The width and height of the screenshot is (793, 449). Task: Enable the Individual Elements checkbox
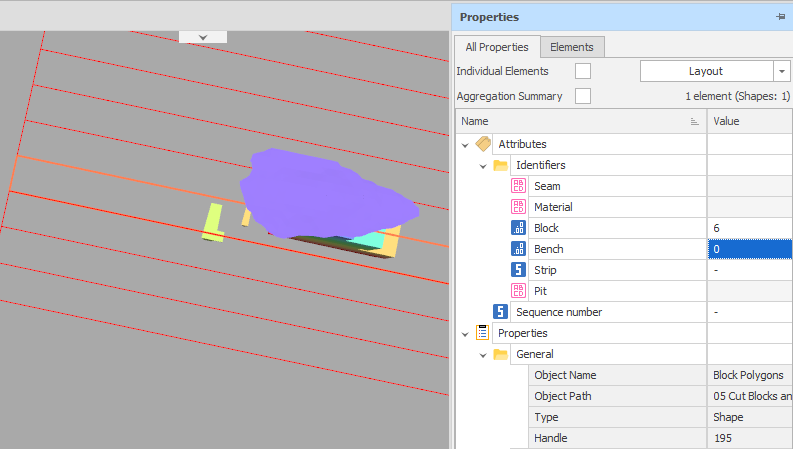point(583,71)
